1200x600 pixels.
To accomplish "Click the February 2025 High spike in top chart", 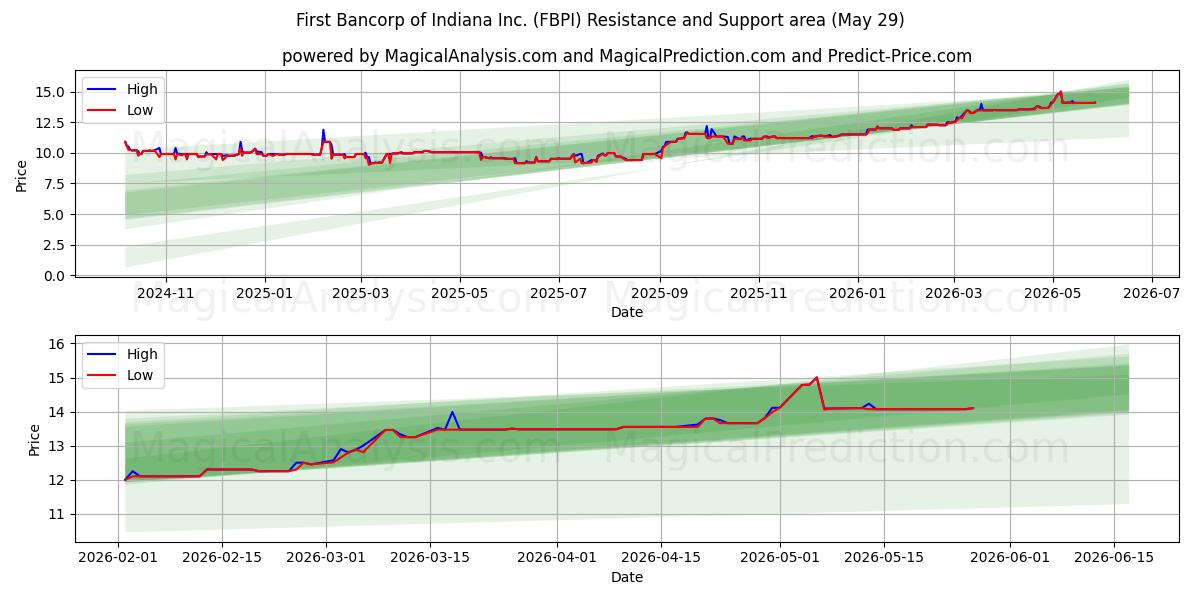I will tap(323, 130).
